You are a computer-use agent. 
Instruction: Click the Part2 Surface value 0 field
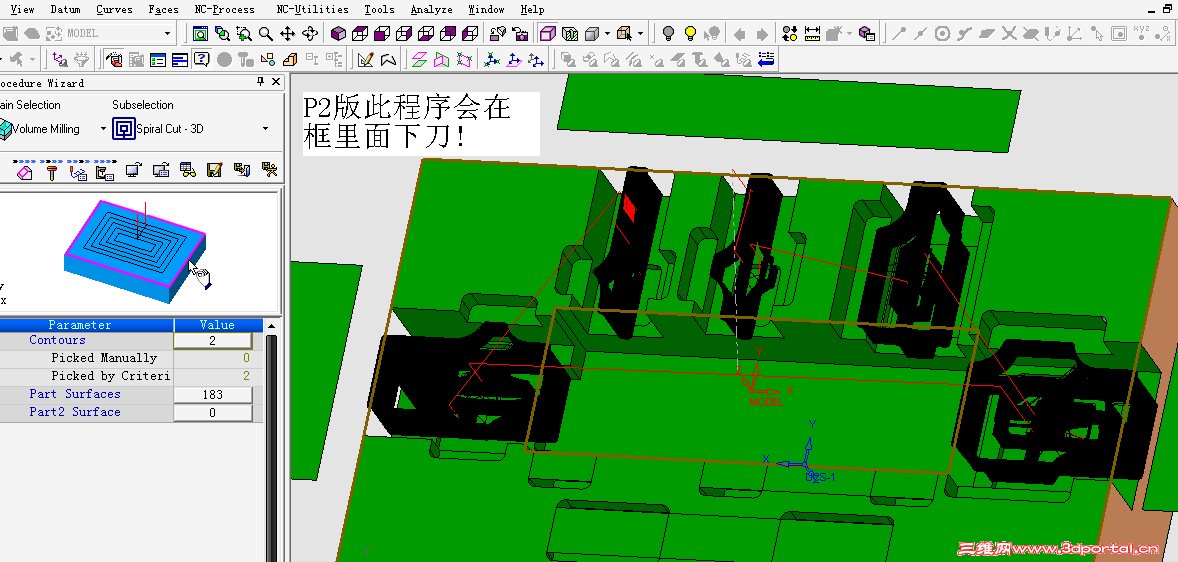213,412
